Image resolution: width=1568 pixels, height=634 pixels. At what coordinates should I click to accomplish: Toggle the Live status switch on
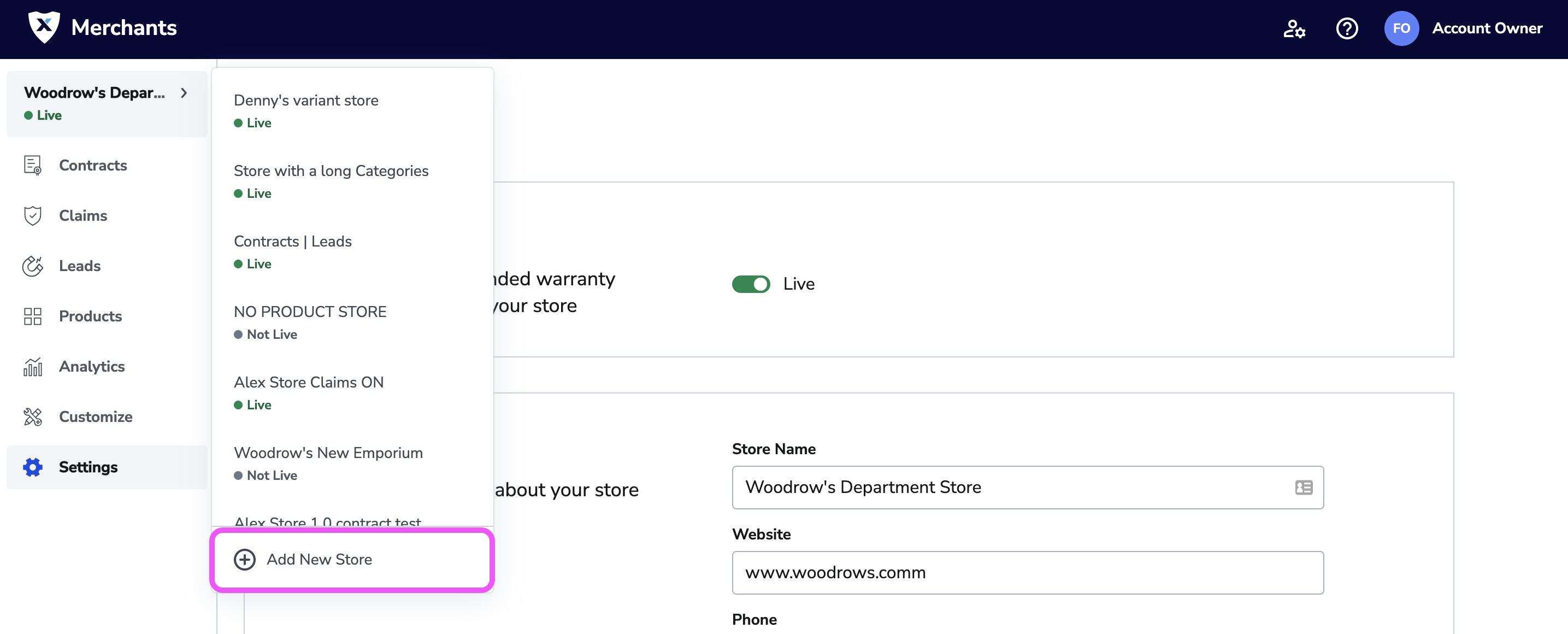pyautogui.click(x=749, y=283)
